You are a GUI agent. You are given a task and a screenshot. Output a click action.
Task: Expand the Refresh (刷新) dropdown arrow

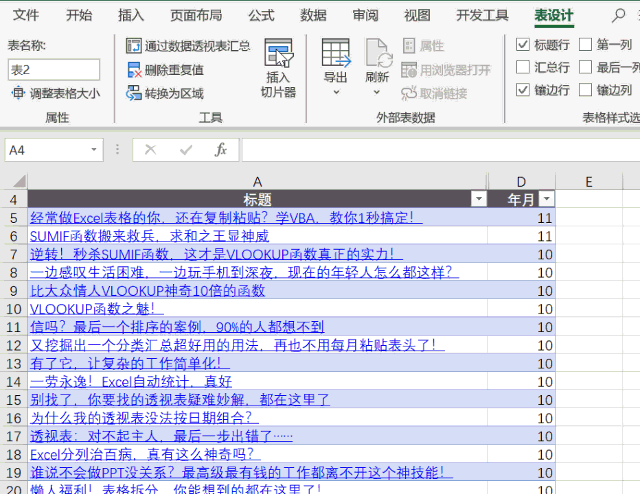pos(377,92)
